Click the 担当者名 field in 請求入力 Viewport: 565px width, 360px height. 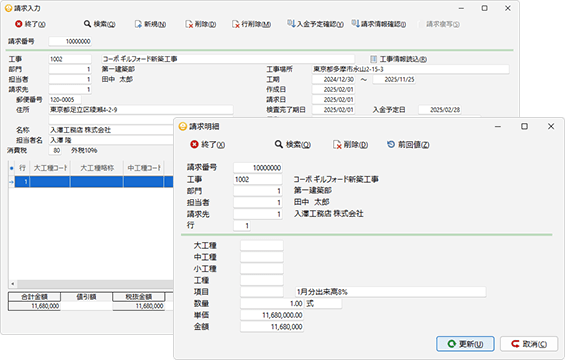[x=111, y=140]
